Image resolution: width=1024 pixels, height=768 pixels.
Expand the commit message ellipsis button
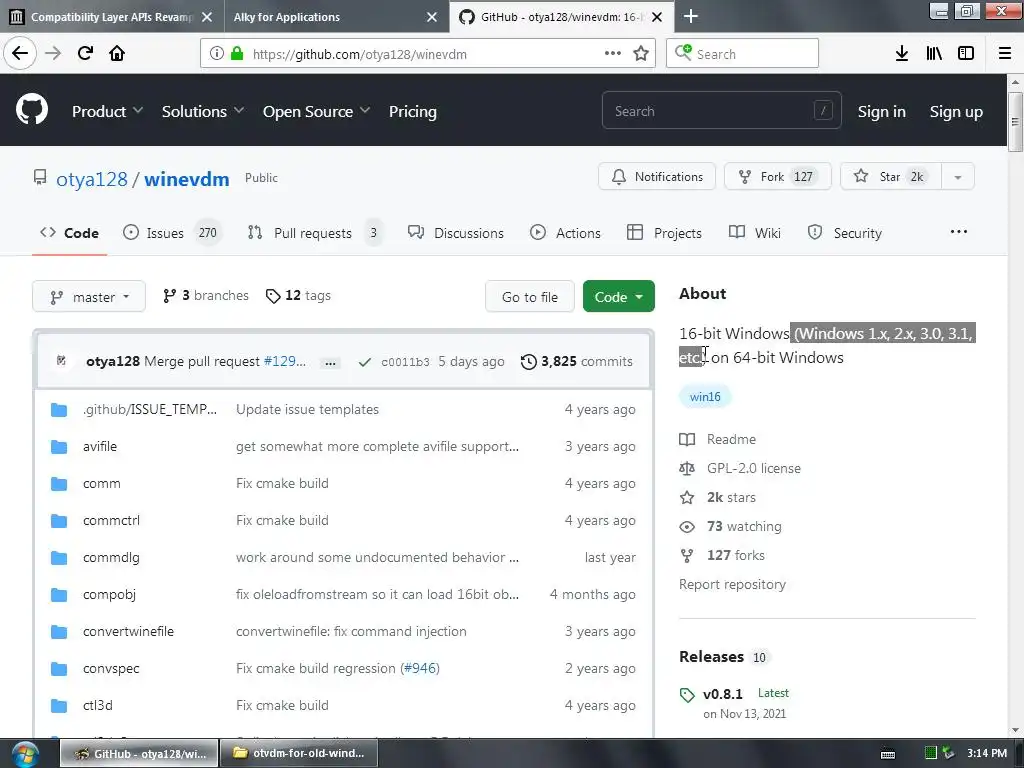point(330,362)
